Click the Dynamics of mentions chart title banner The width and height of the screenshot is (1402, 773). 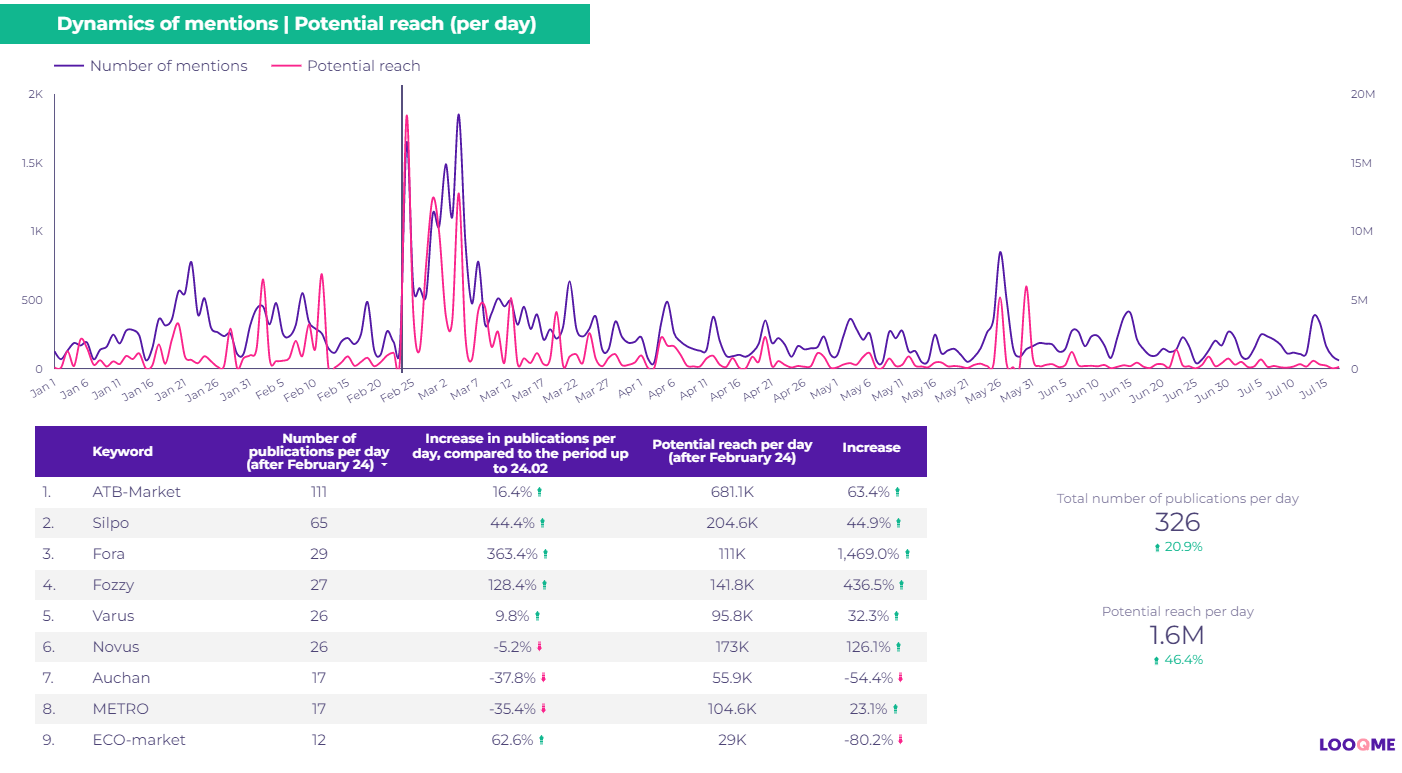[x=295, y=24]
